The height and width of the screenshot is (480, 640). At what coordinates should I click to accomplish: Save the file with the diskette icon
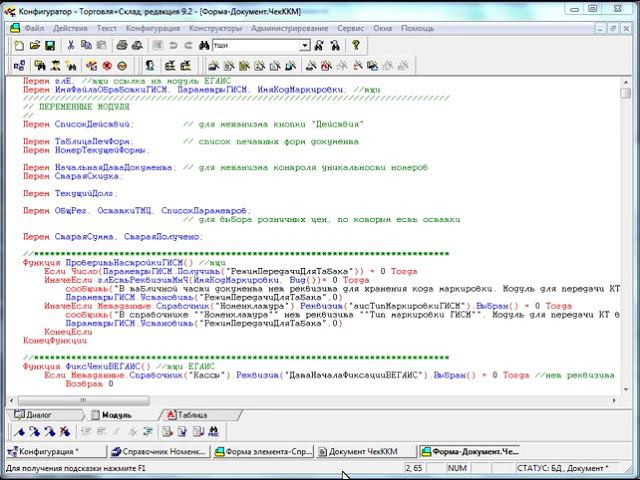tap(51, 46)
